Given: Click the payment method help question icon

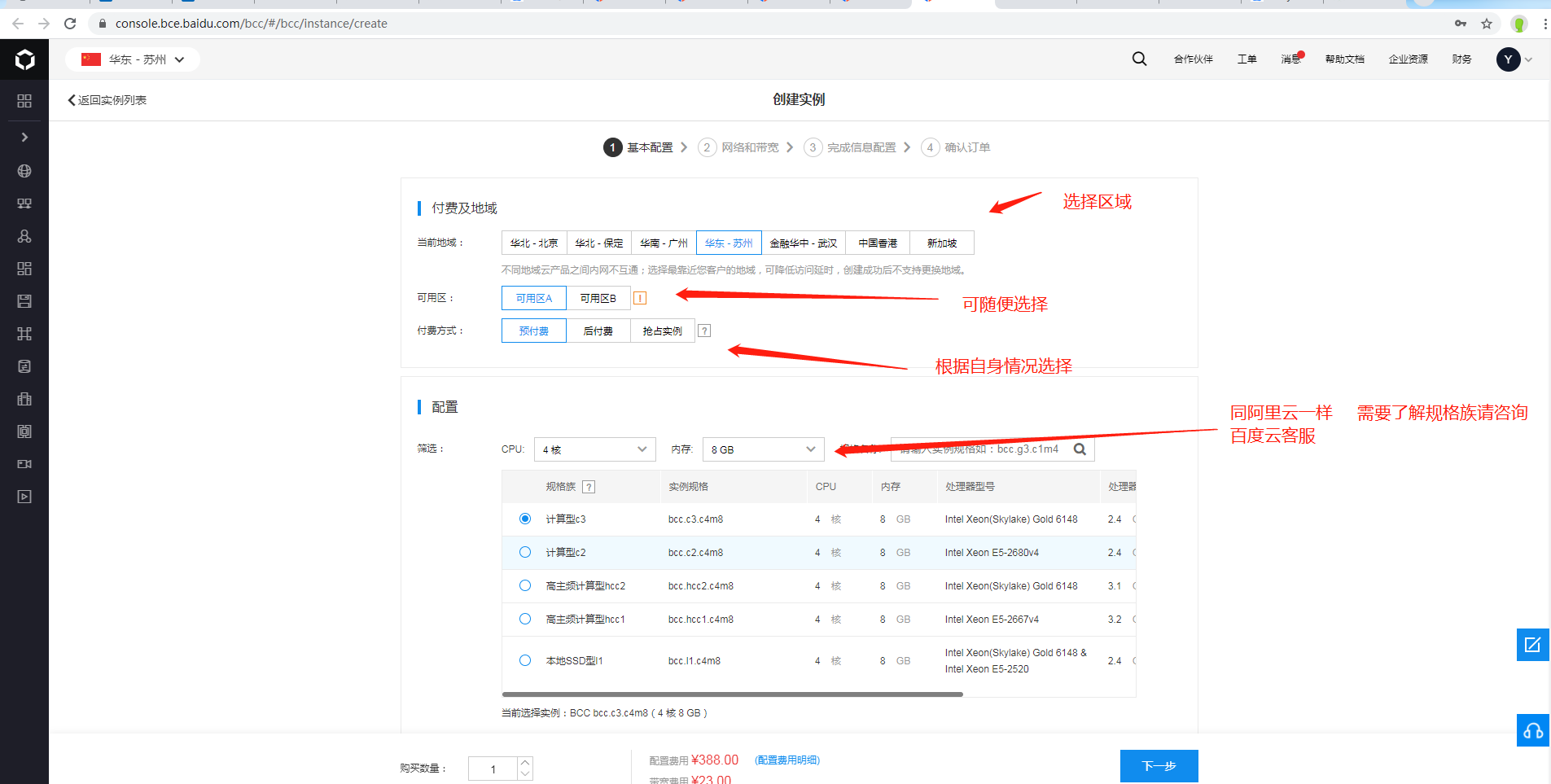Looking at the screenshot, I should 704,331.
